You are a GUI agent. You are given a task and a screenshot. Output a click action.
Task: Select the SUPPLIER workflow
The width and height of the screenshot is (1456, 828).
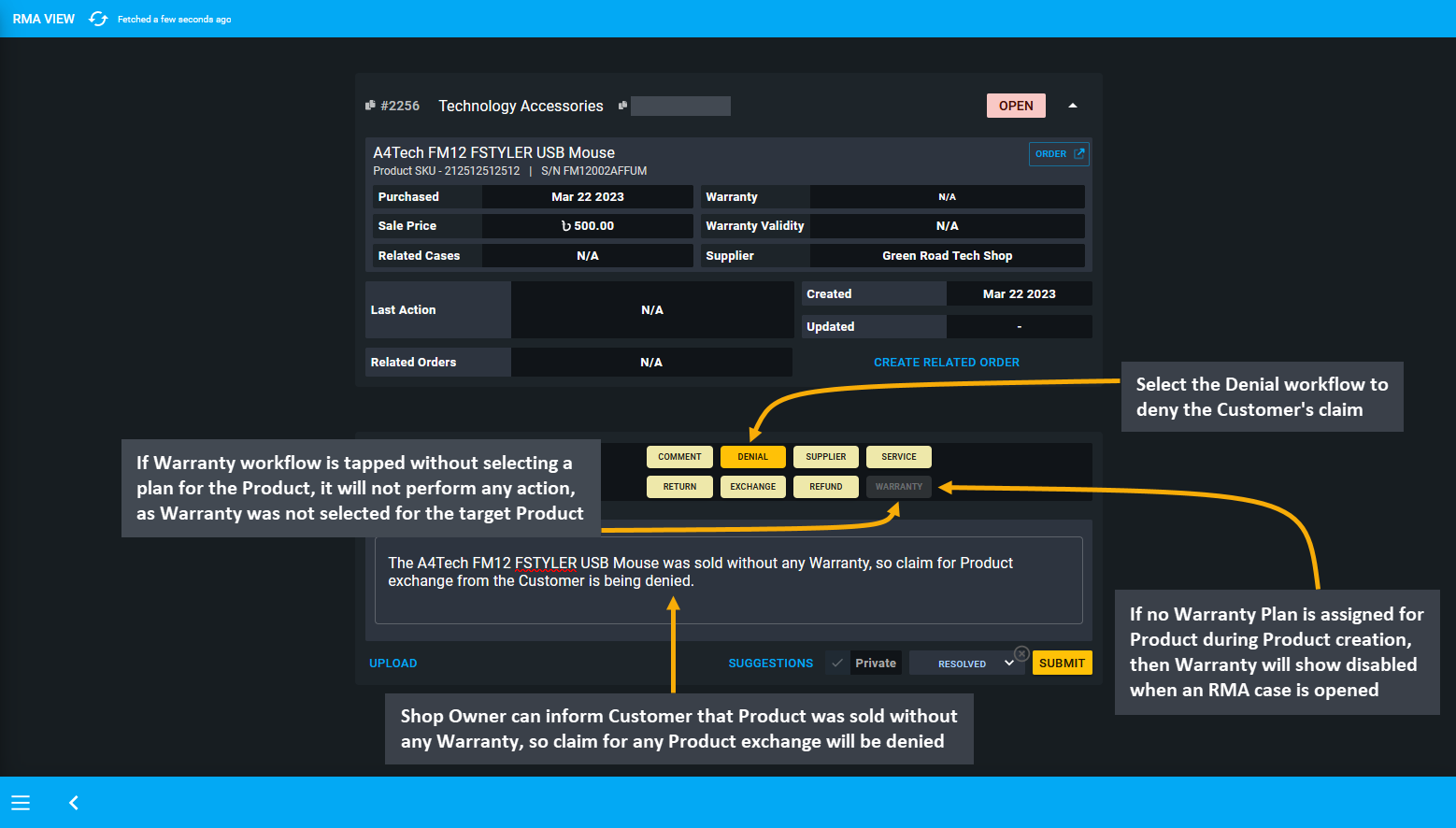click(x=826, y=457)
